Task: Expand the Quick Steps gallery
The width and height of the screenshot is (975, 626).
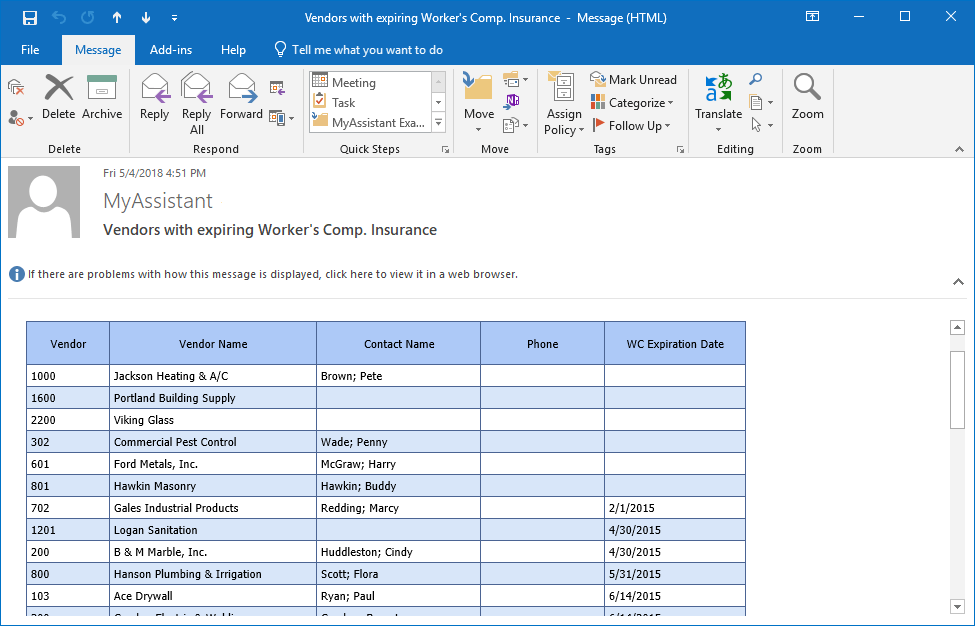Action: coord(438,122)
